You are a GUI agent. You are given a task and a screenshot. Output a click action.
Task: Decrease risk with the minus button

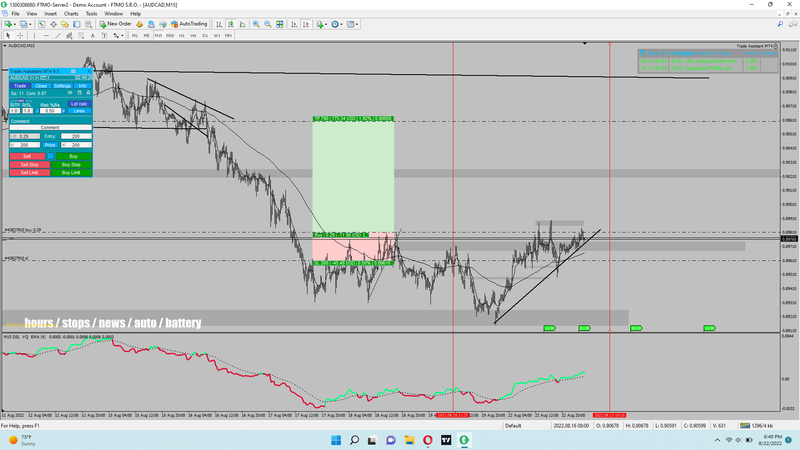point(37,111)
